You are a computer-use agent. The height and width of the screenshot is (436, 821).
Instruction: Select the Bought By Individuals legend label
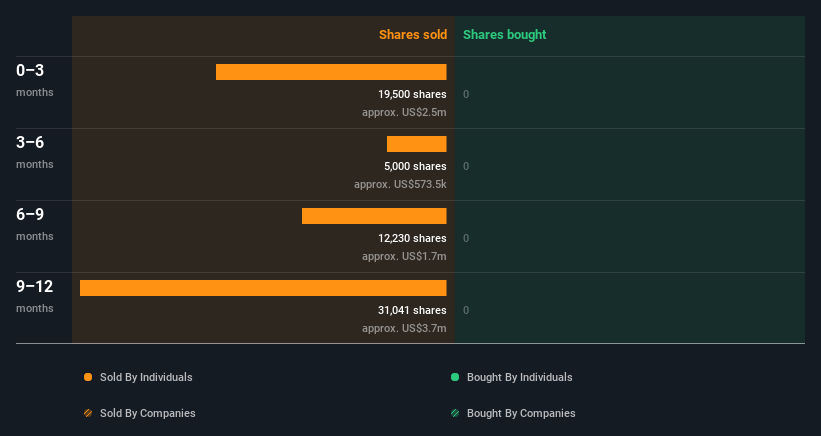tap(519, 377)
